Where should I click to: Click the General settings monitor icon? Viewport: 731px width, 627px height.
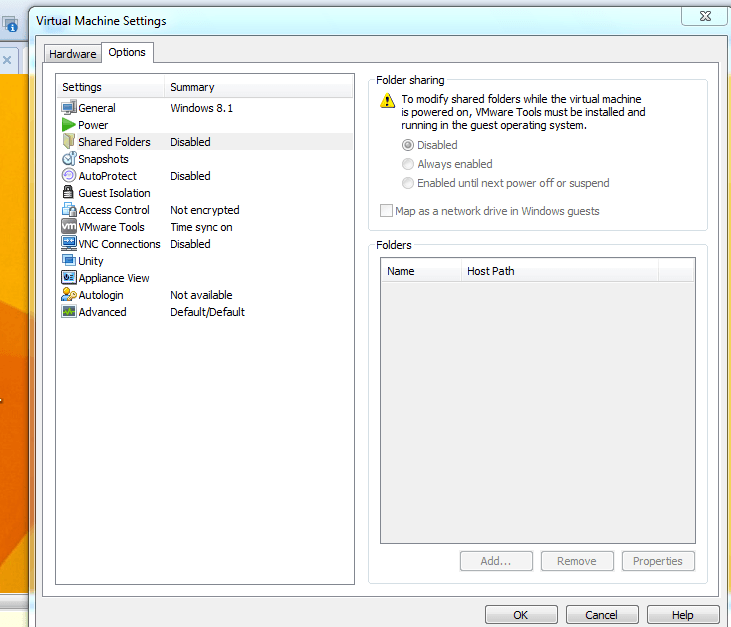coord(69,108)
